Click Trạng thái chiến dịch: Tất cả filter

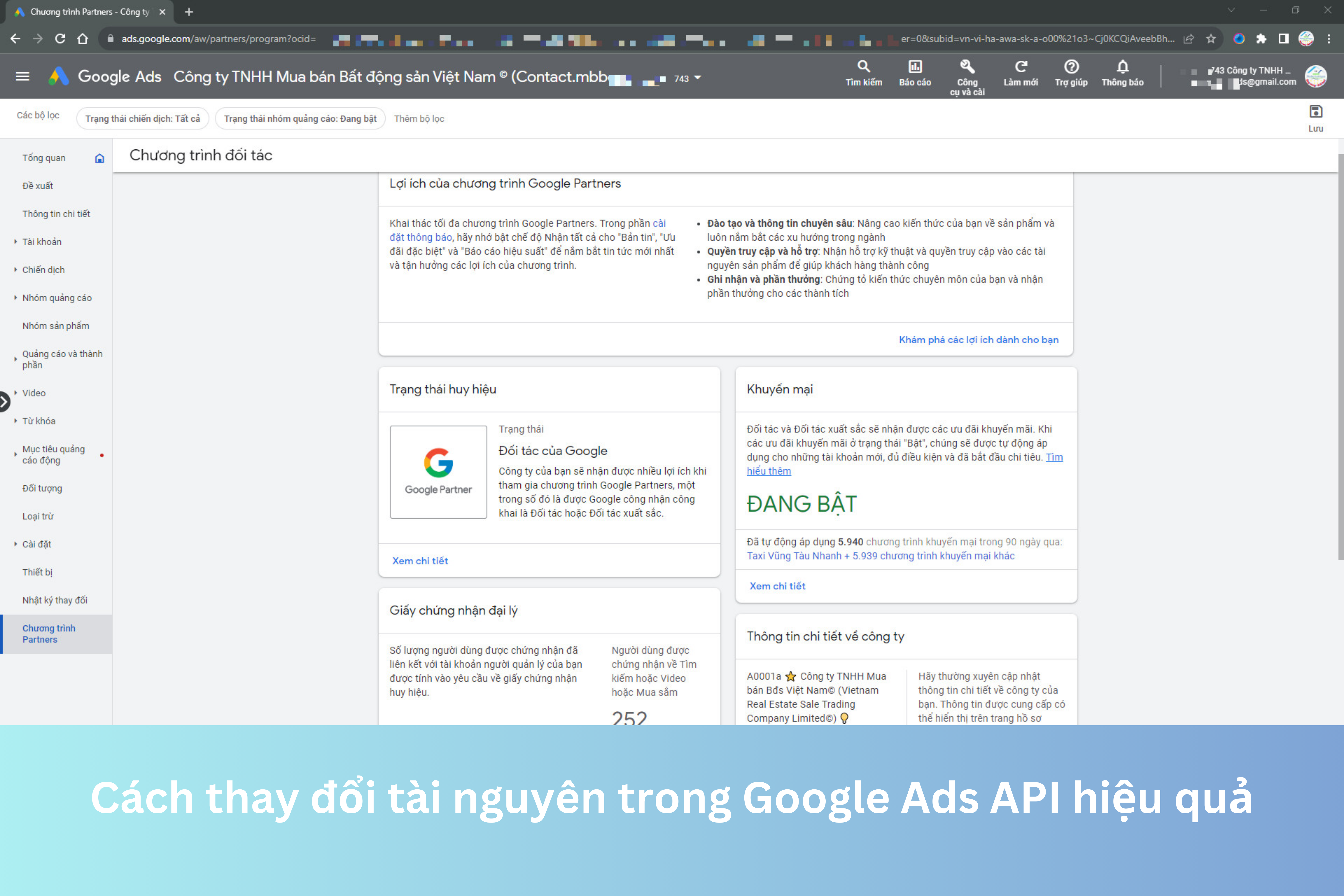[x=143, y=119]
